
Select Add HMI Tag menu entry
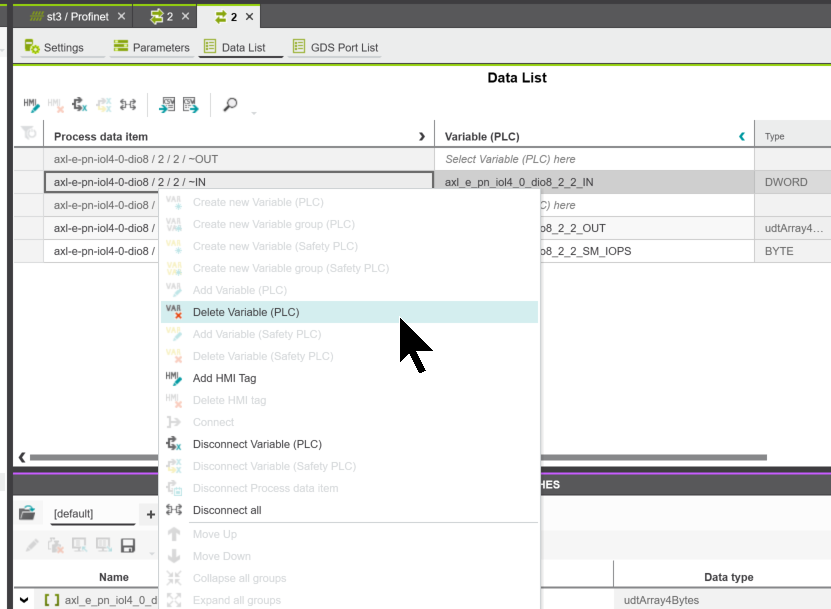pyautogui.click(x=224, y=378)
